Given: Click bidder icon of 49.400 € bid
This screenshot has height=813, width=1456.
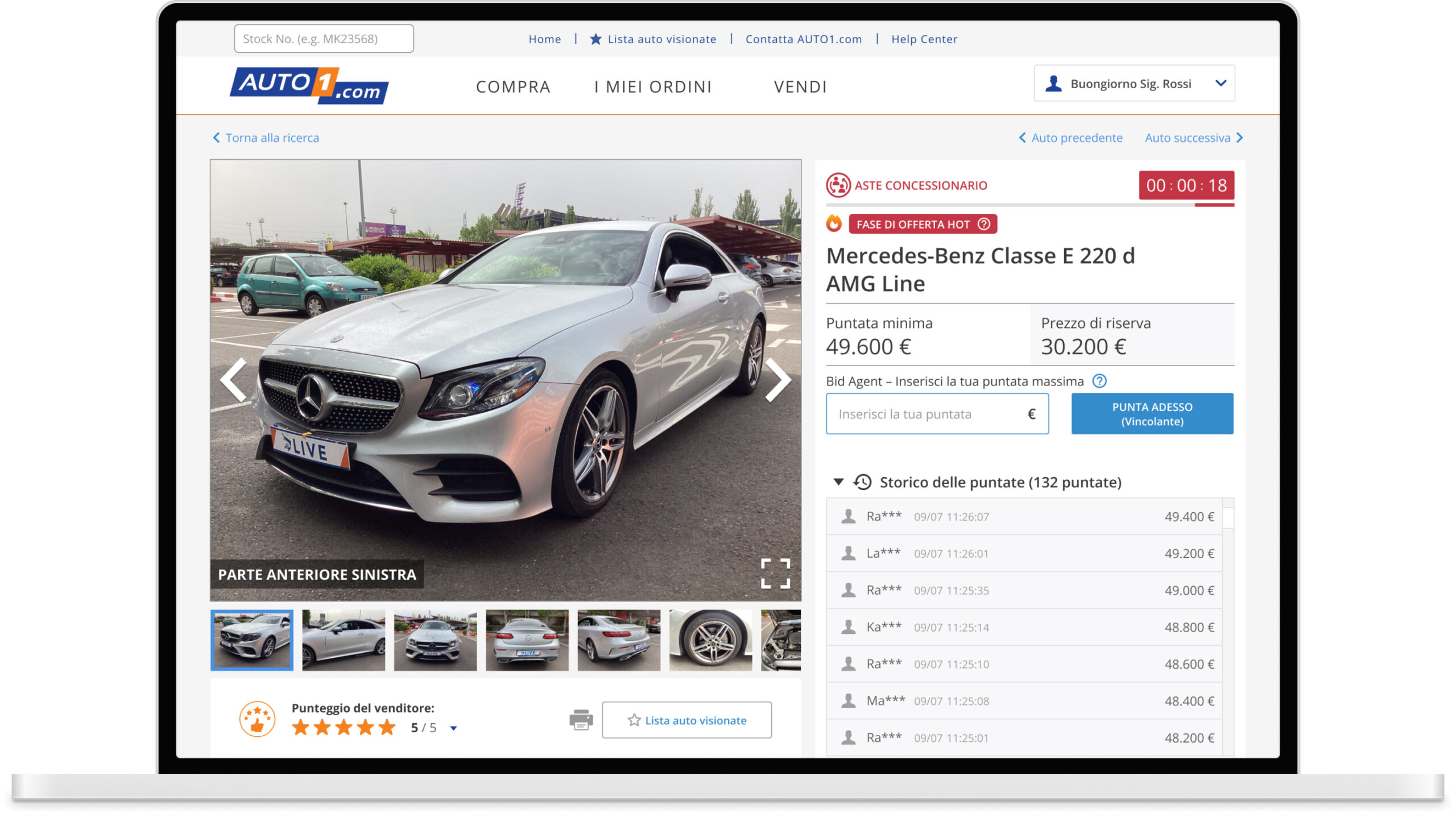Looking at the screenshot, I should (x=848, y=516).
